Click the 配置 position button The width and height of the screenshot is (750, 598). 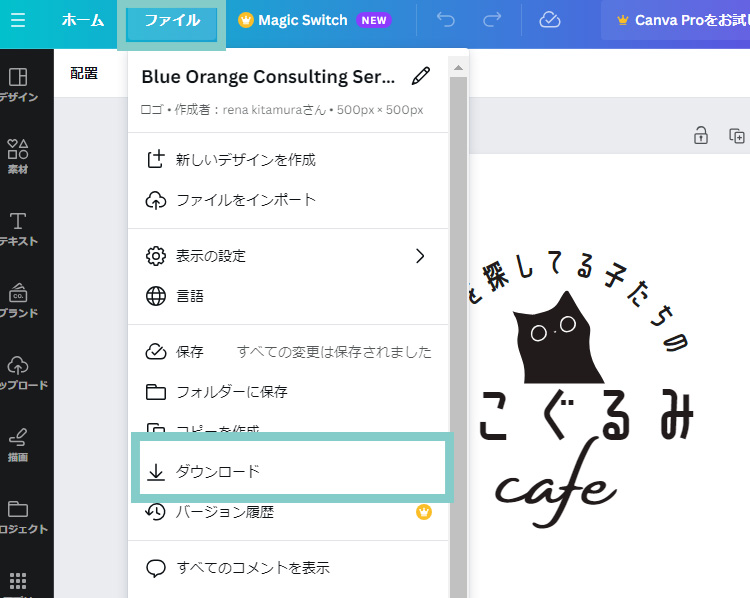(x=84, y=73)
